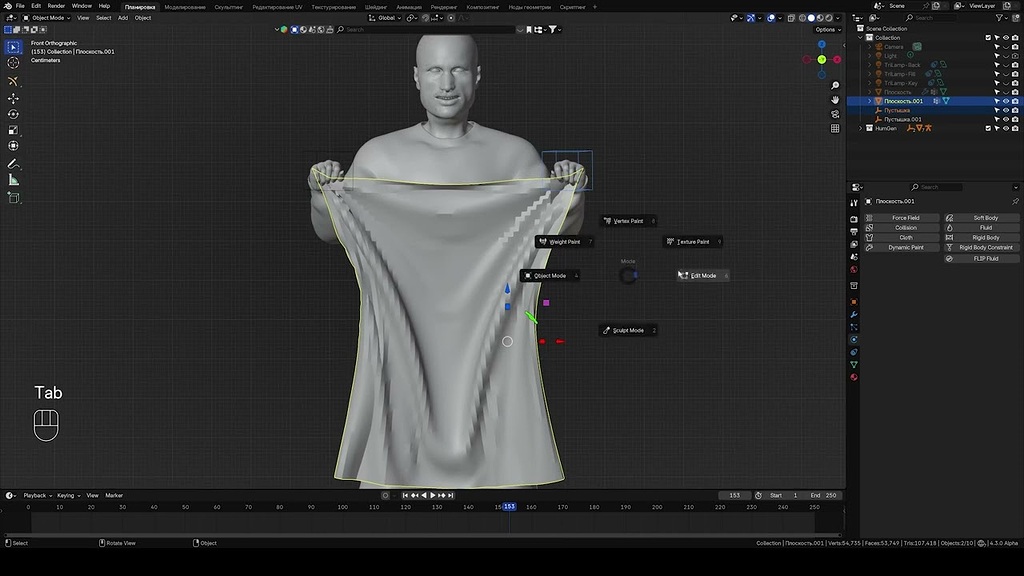Open the Particles properties tab

click(x=854, y=327)
